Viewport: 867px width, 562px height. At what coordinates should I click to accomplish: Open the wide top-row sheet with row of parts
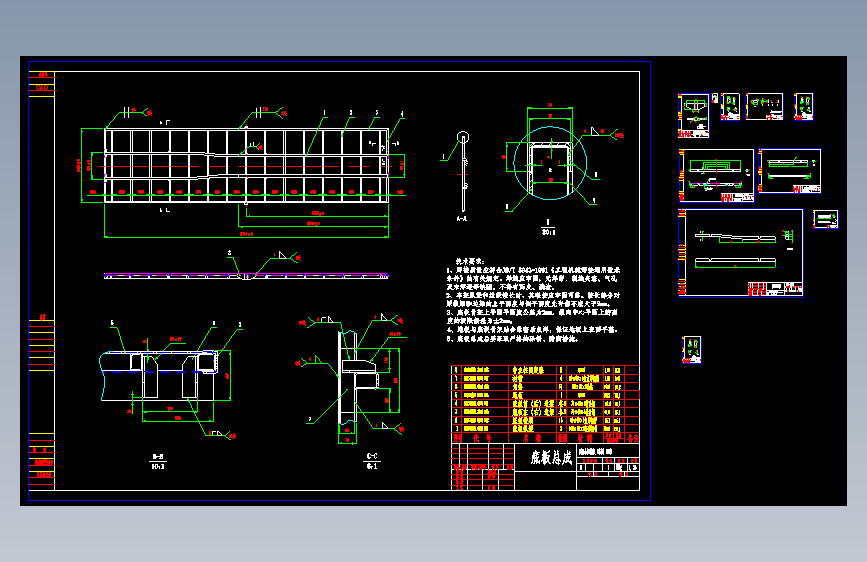click(x=765, y=107)
